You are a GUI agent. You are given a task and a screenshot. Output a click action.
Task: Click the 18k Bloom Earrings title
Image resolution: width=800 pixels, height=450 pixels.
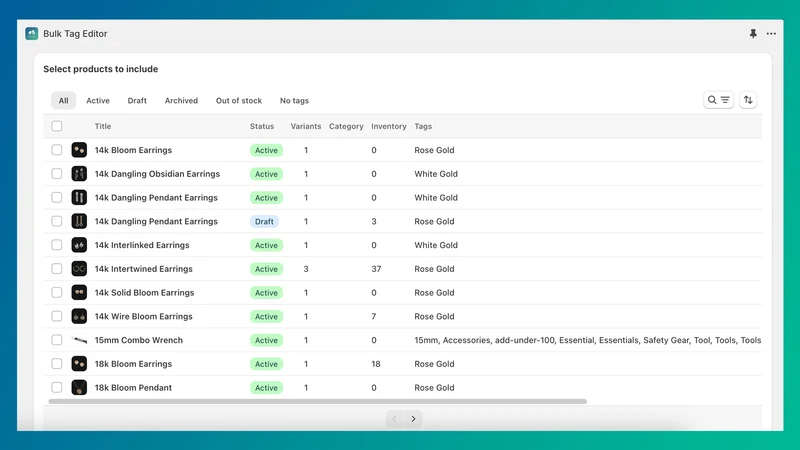click(133, 364)
